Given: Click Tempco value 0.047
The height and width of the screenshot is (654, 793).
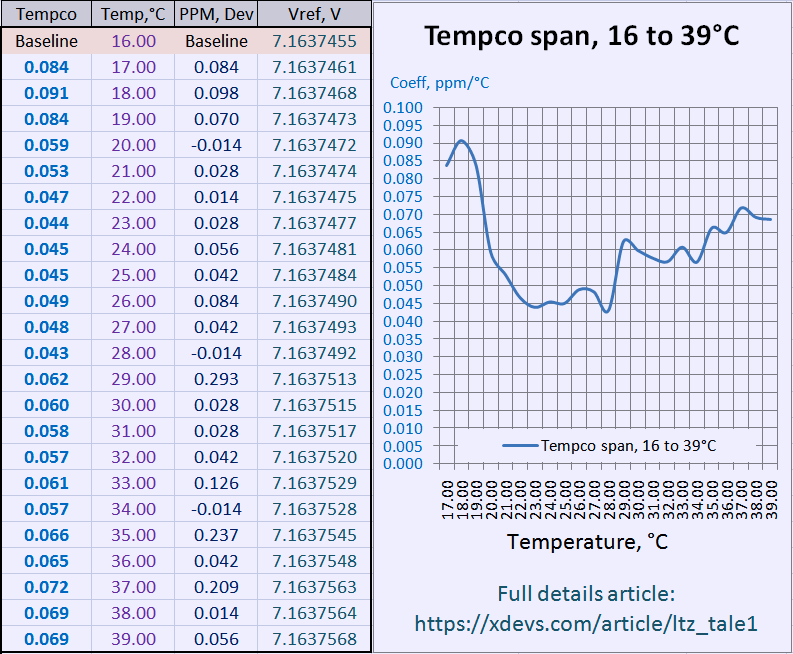Looking at the screenshot, I should [x=47, y=197].
